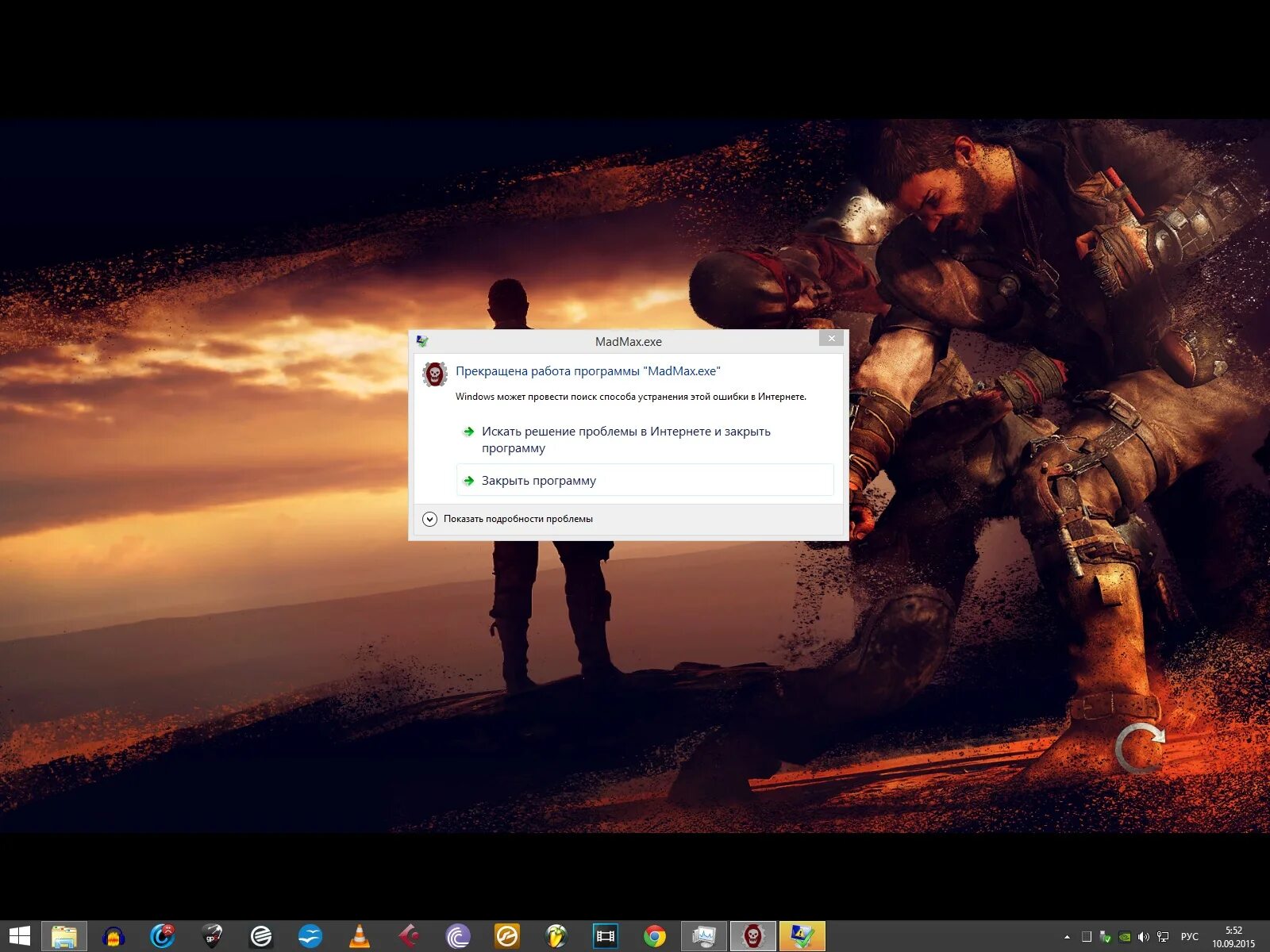The width and height of the screenshot is (1270, 952).
Task: Click the "Прекращена работа программы" heading text
Action: tap(588, 371)
